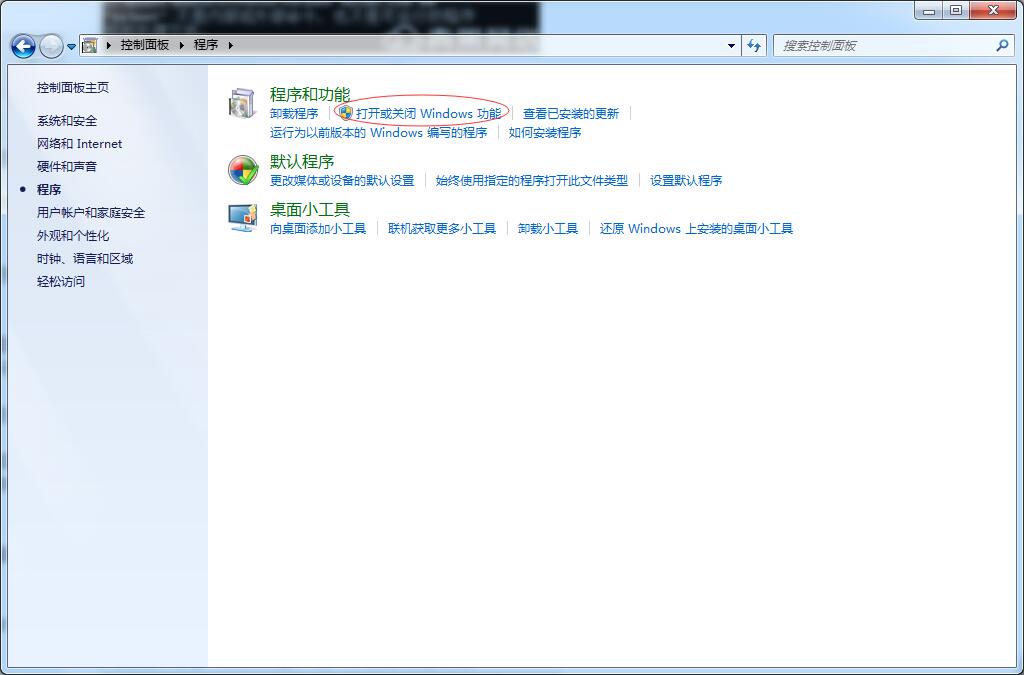Select 程序 in the sidebar

(49, 189)
